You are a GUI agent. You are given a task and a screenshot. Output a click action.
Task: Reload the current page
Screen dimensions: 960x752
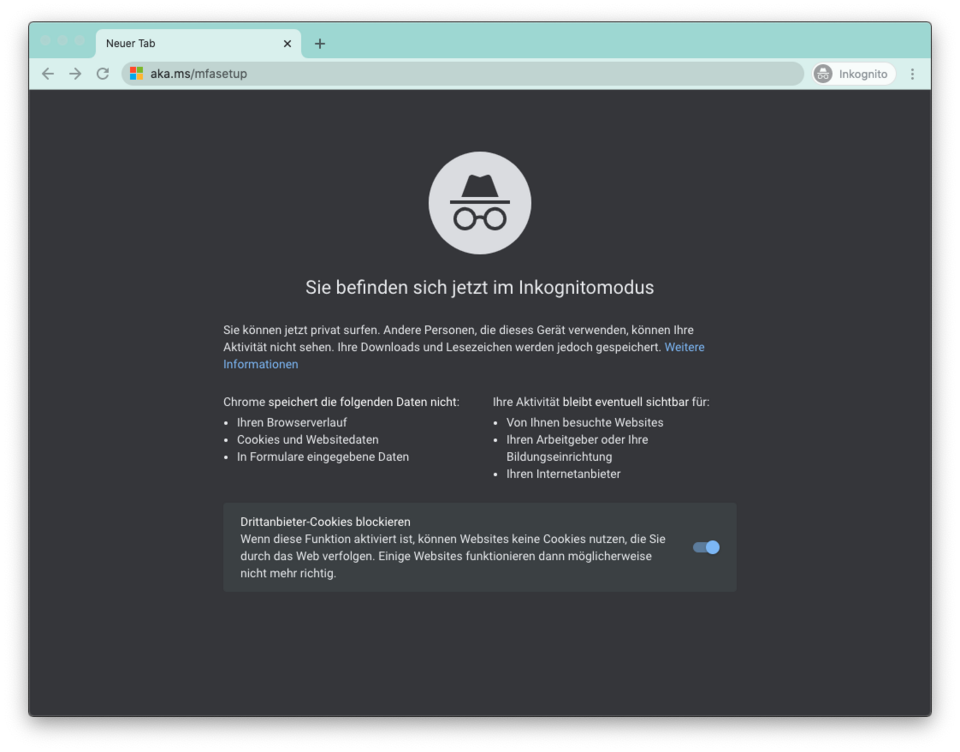click(102, 74)
